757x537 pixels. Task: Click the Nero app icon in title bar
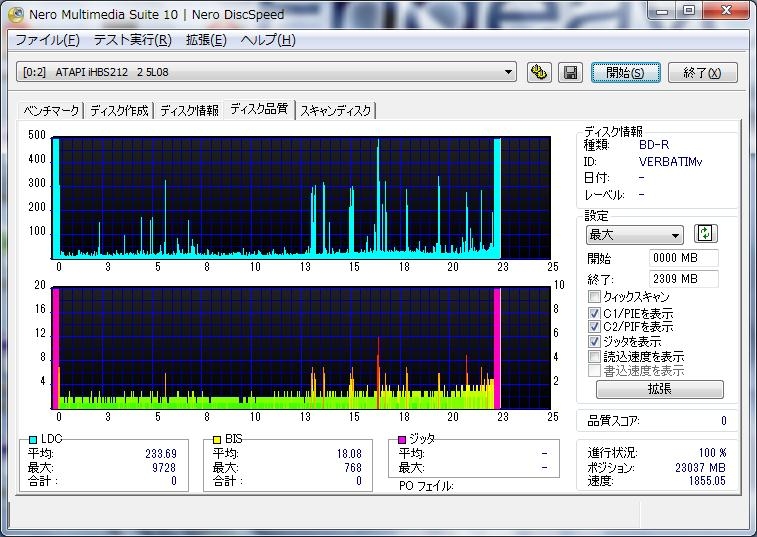(15, 14)
